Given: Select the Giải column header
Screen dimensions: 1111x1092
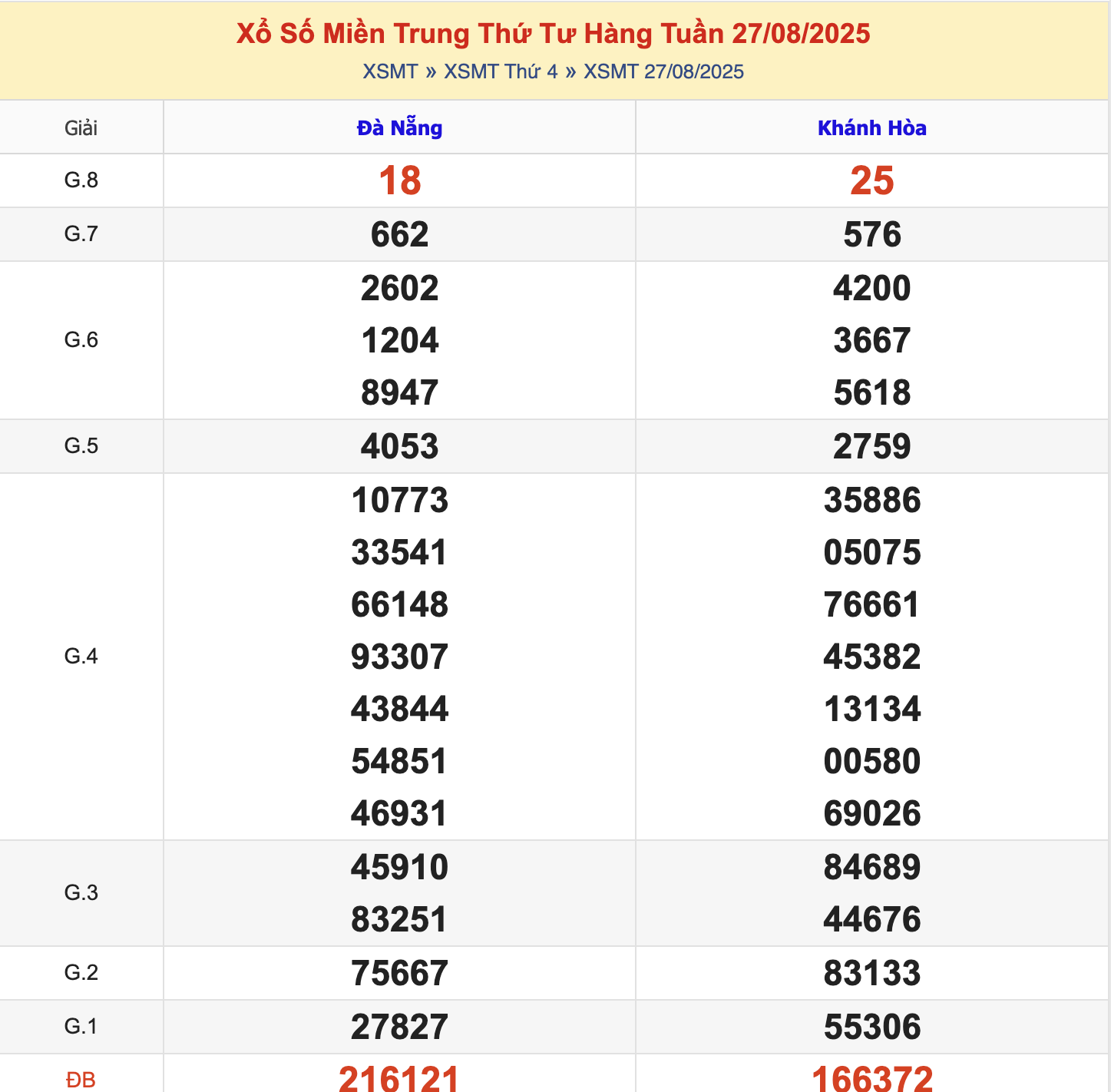Looking at the screenshot, I should [81, 128].
